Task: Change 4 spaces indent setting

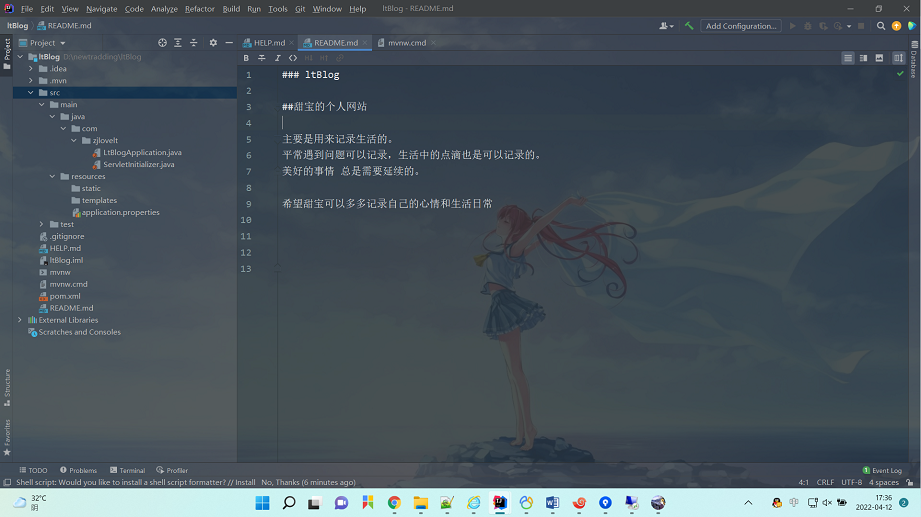Action: [x=883, y=482]
